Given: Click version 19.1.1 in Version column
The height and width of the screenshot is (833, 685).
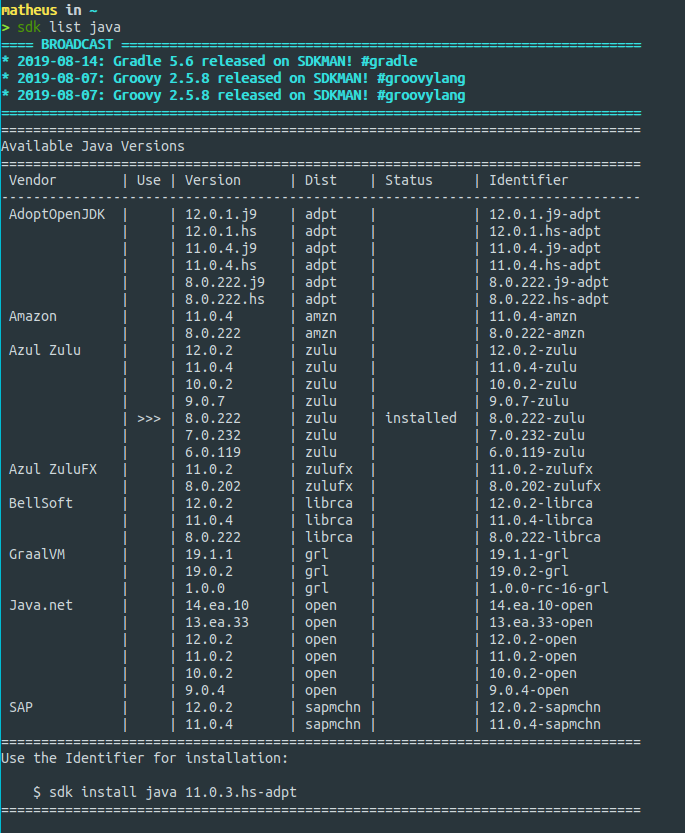Looking at the screenshot, I should (x=209, y=554).
